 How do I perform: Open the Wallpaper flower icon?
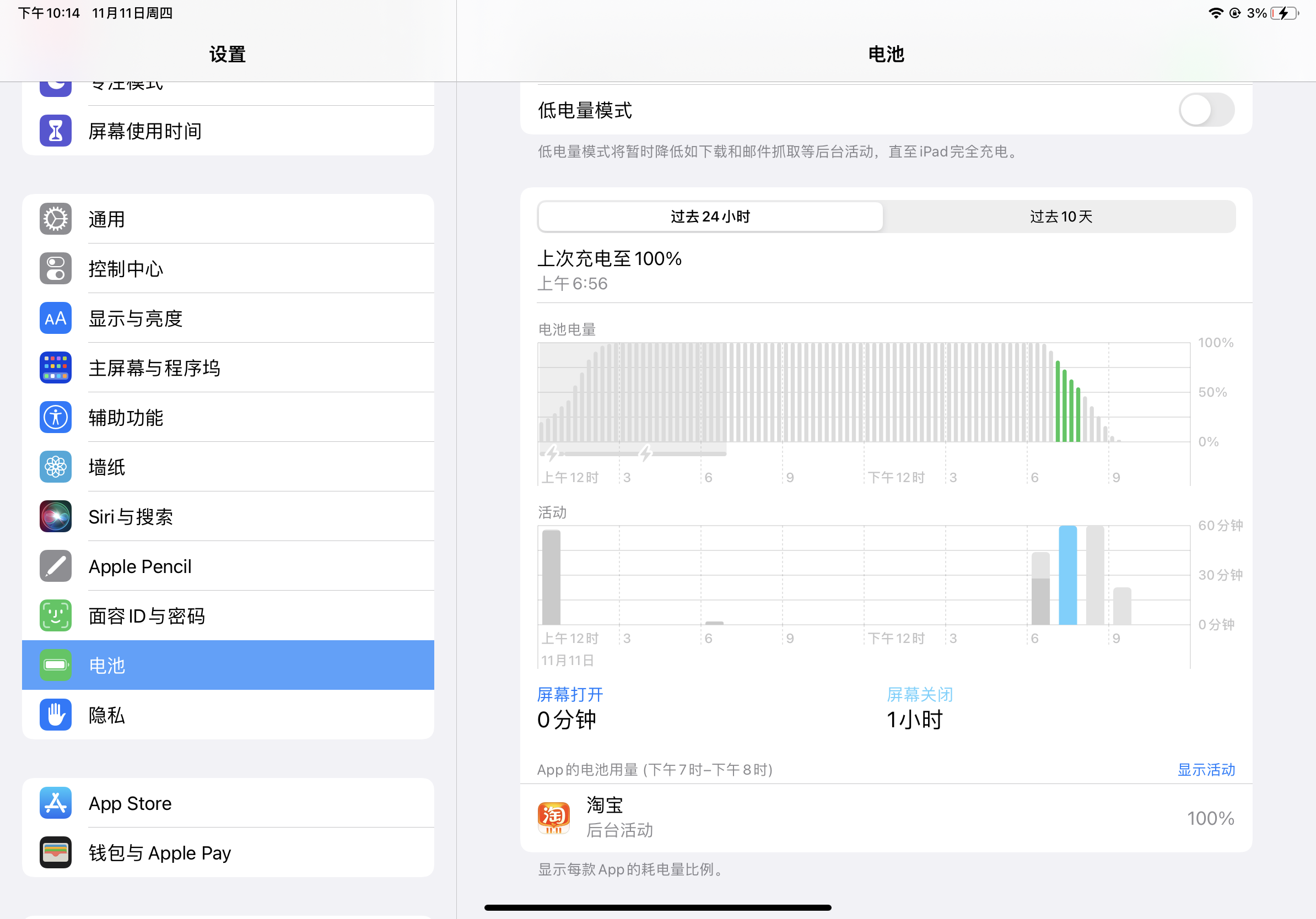[x=56, y=467]
